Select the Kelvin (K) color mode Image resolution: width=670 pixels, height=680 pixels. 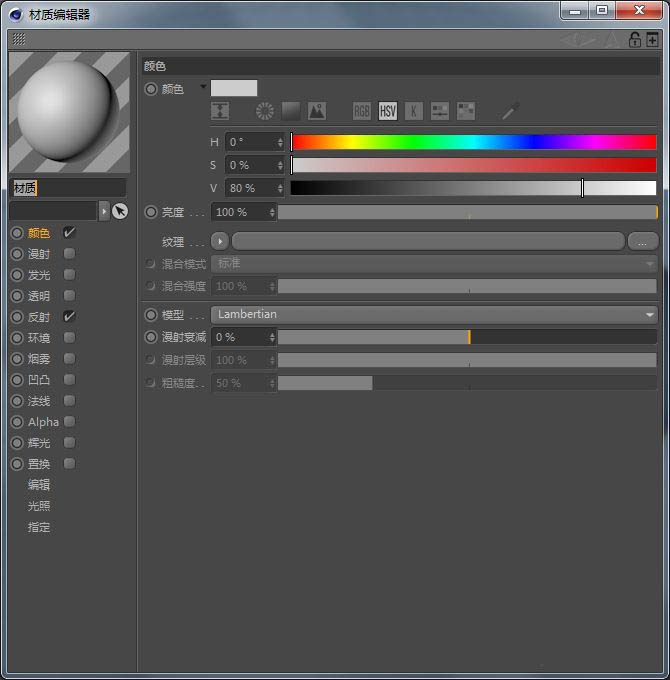click(x=414, y=111)
